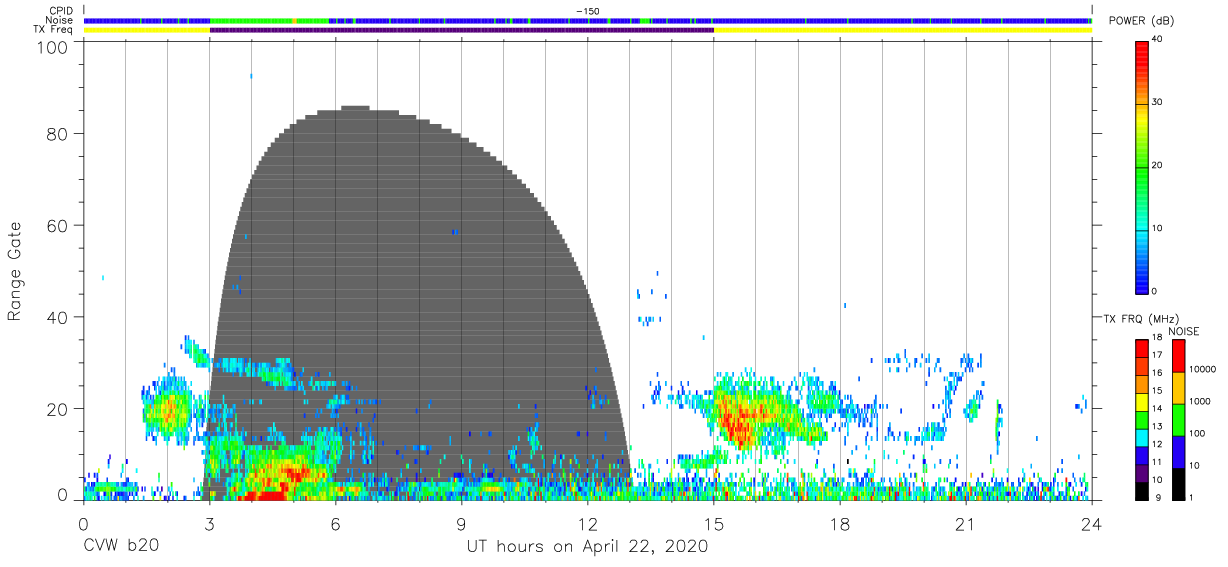Image resolution: width=1228 pixels, height=567 pixels.
Task: Click the y-axis tick label '40'
Action: 59,317
